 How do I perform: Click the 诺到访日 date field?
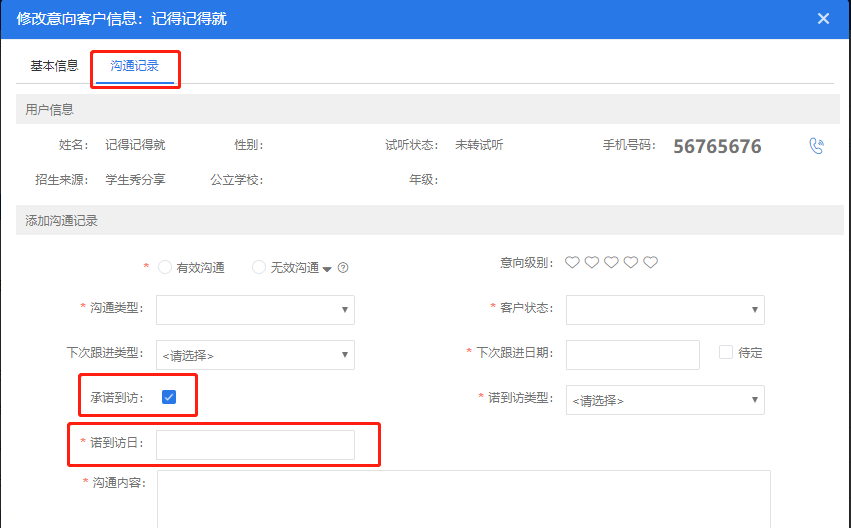(x=255, y=445)
